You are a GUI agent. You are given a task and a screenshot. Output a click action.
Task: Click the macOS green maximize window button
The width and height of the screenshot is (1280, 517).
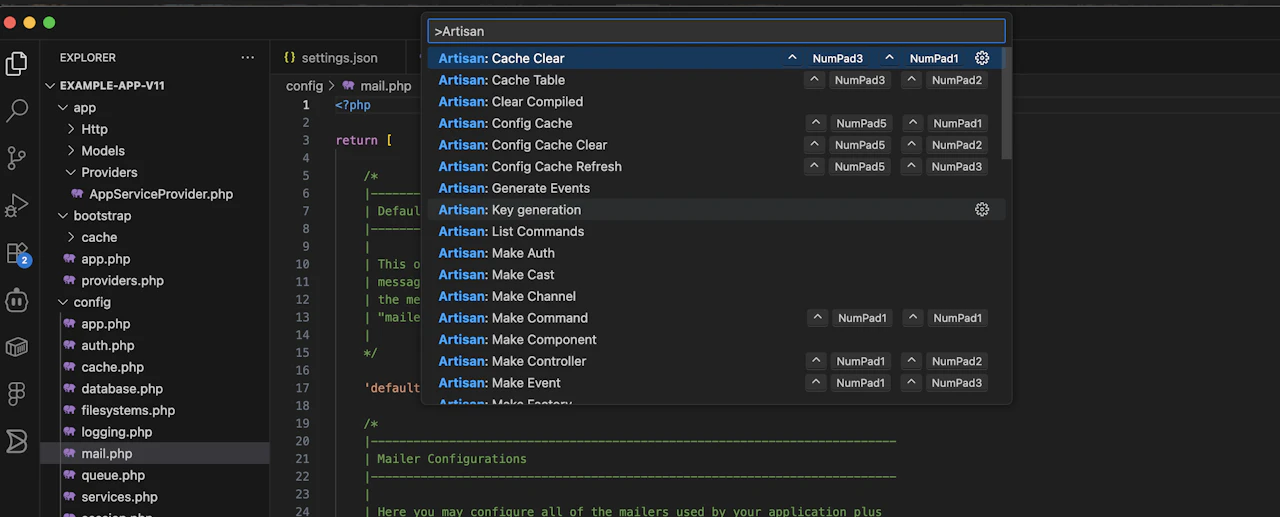(x=49, y=22)
